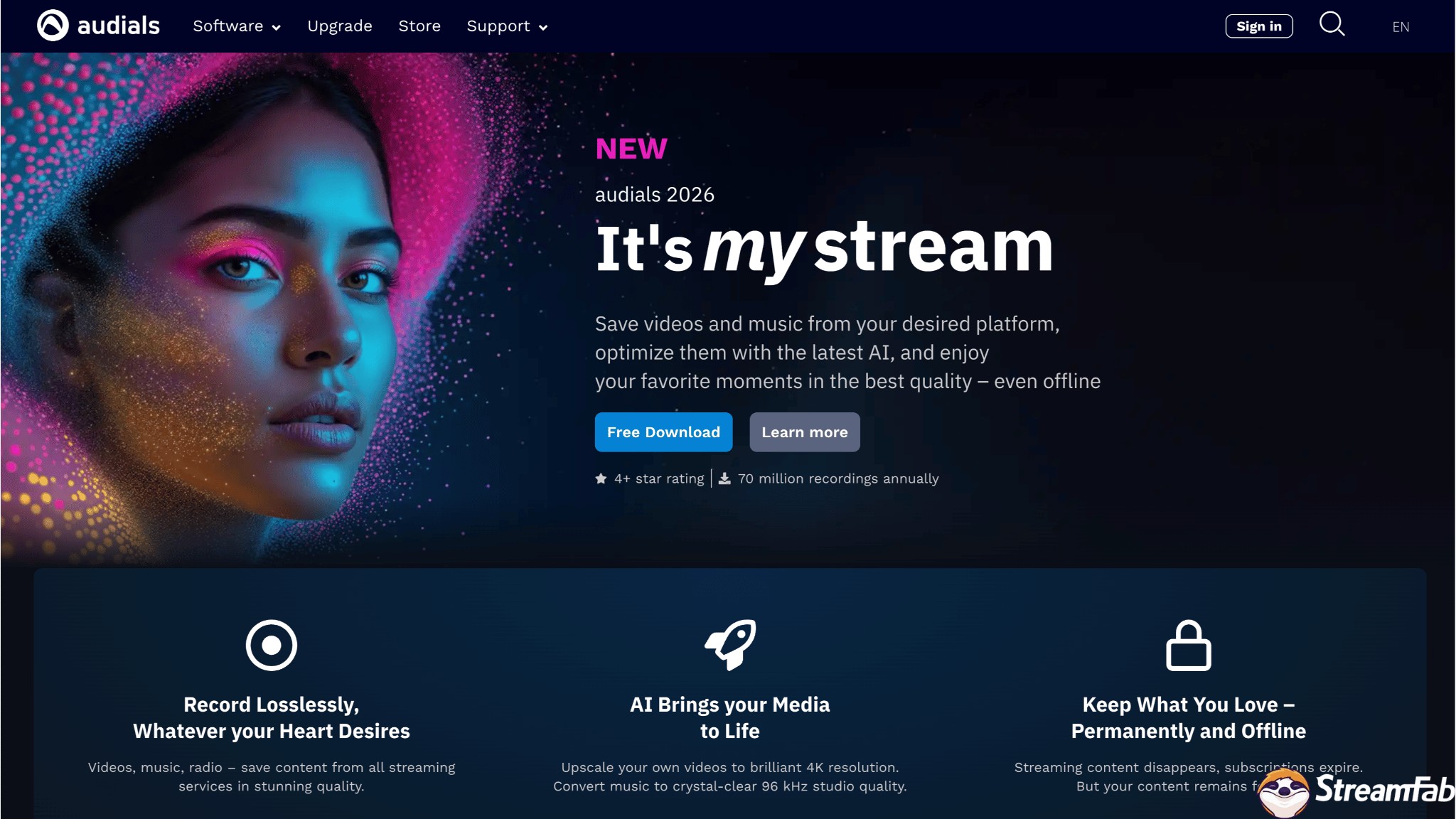Click 'Keep What You Love' heading

coord(1188,717)
